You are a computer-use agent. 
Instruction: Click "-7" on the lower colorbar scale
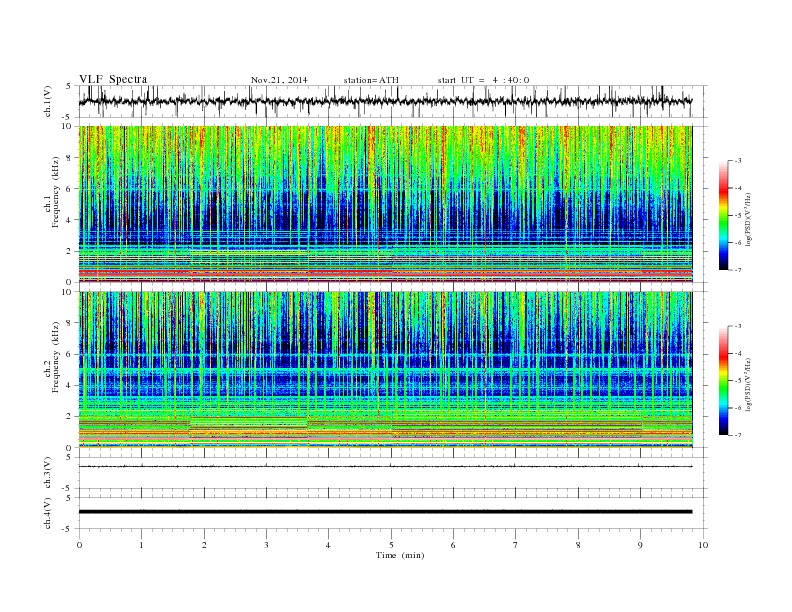(x=737, y=435)
